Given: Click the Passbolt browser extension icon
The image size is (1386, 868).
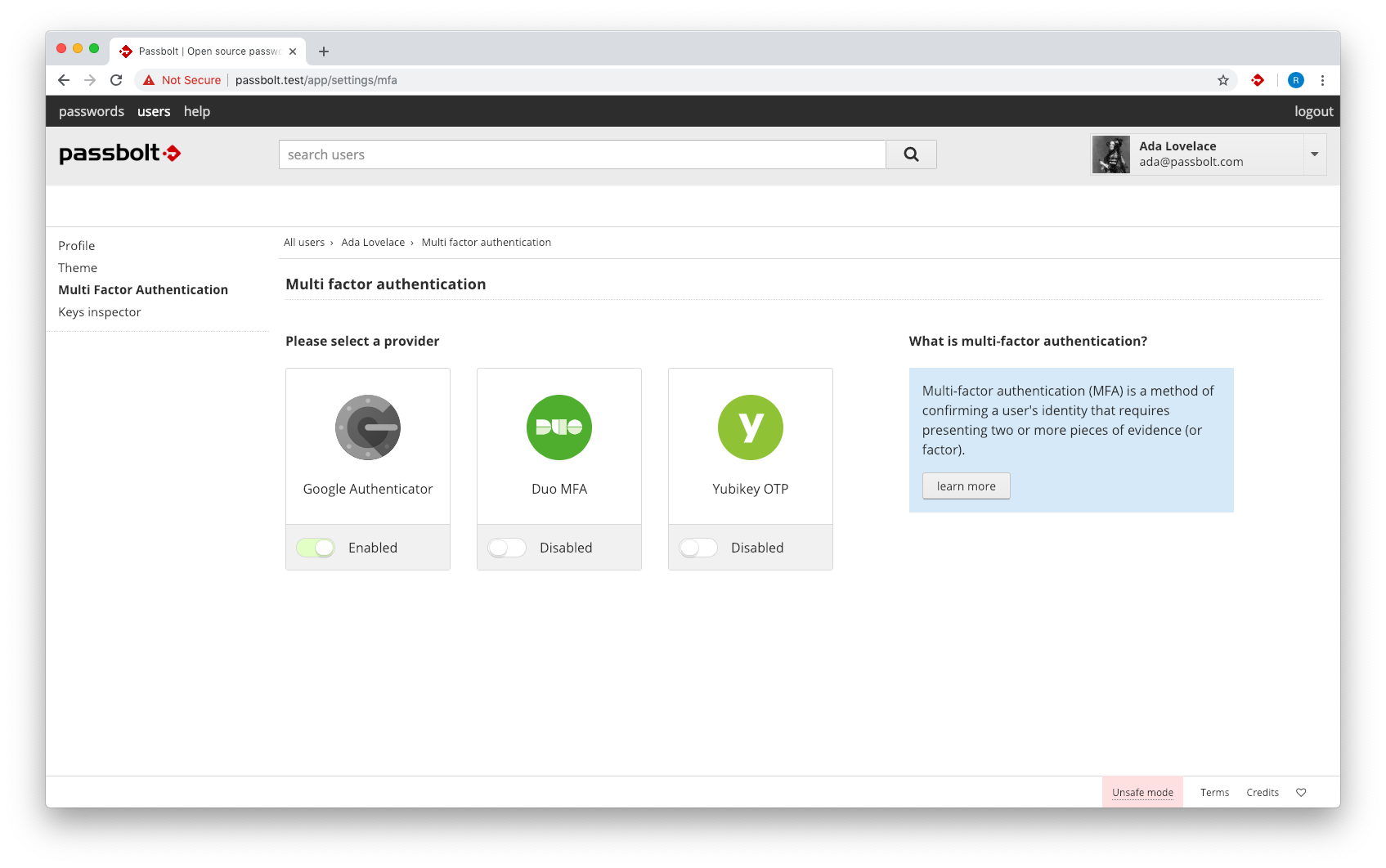Looking at the screenshot, I should click(x=1258, y=80).
